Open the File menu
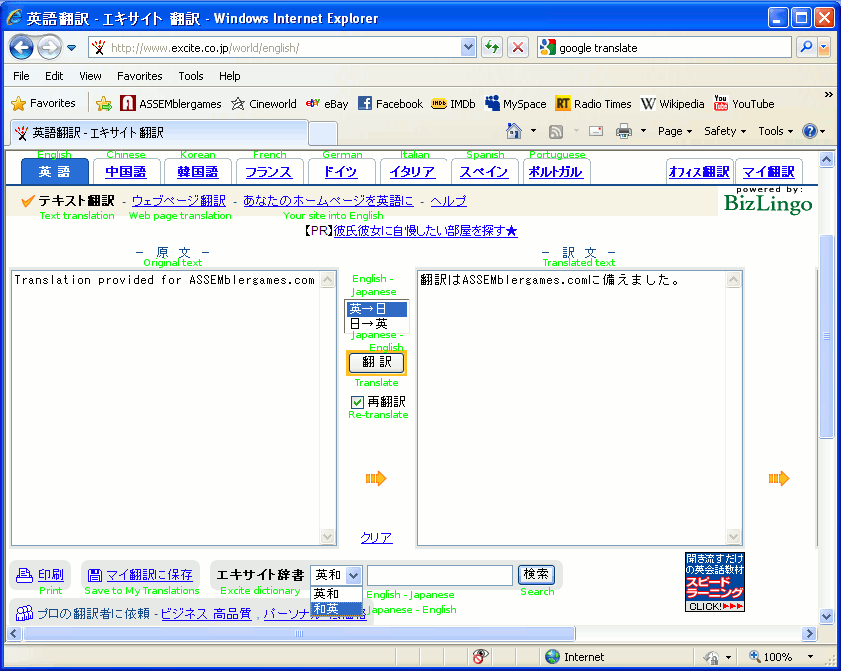Image resolution: width=841 pixels, height=671 pixels. pos(21,76)
